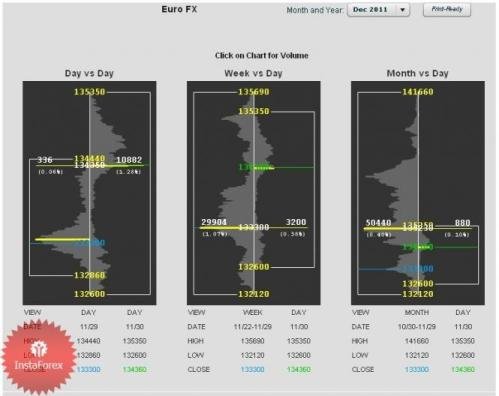Open volume for Month vs Day chart

(x=418, y=193)
